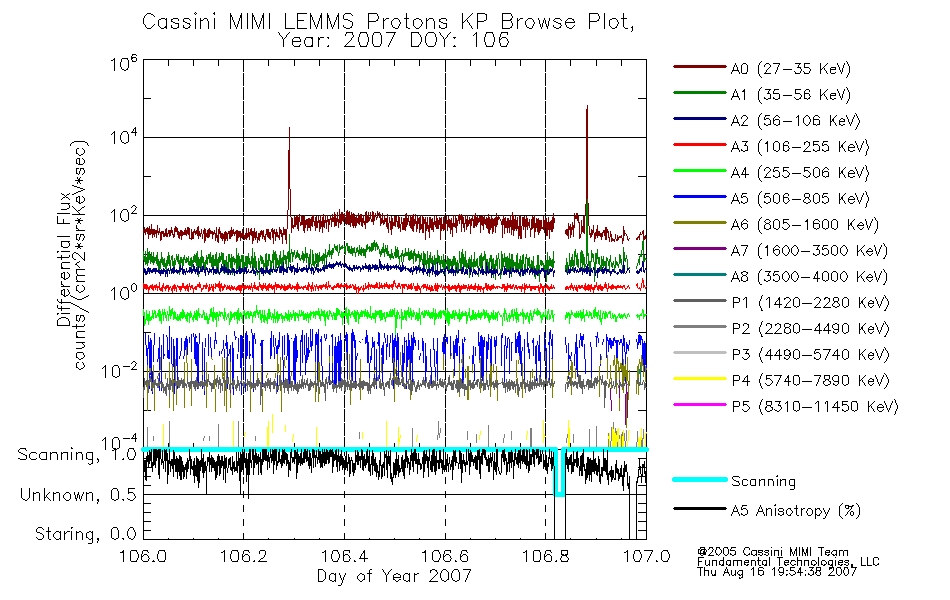Image resolution: width=950 pixels, height=600 pixels.
Task: Click the teal A8 legend line
Action: click(699, 275)
